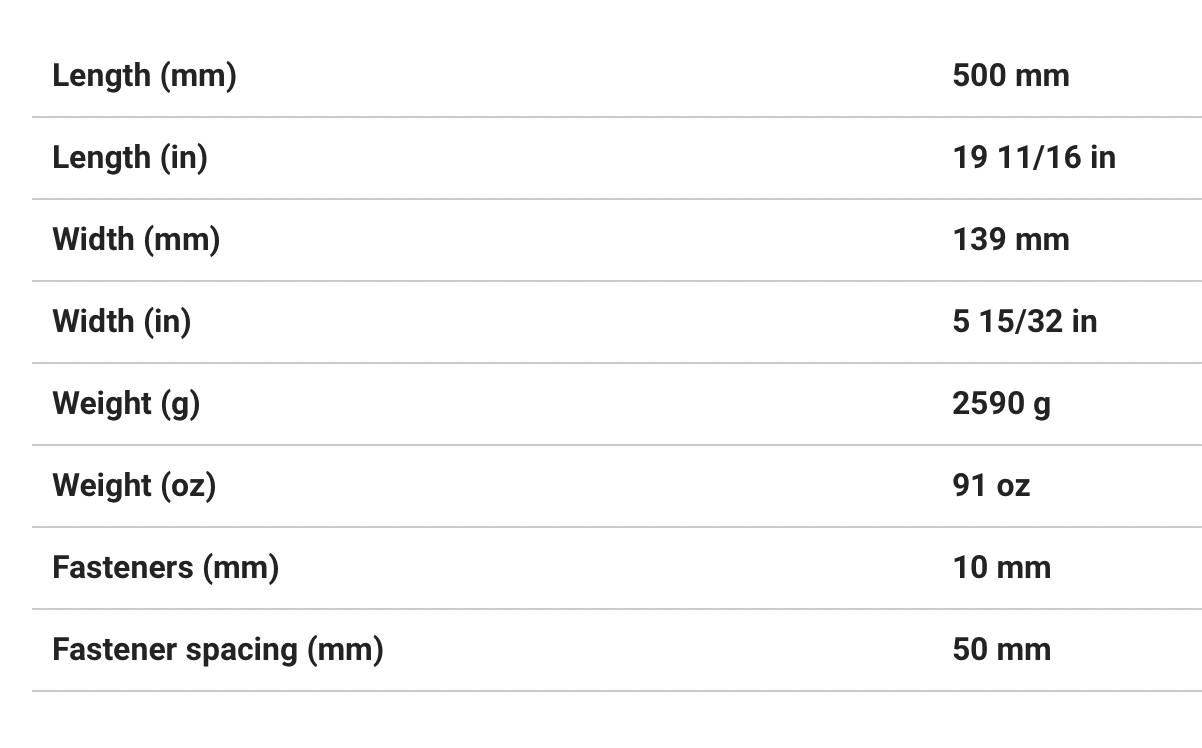Click the "Width (in)" row label
The image size is (1202, 748).
pyautogui.click(x=121, y=322)
